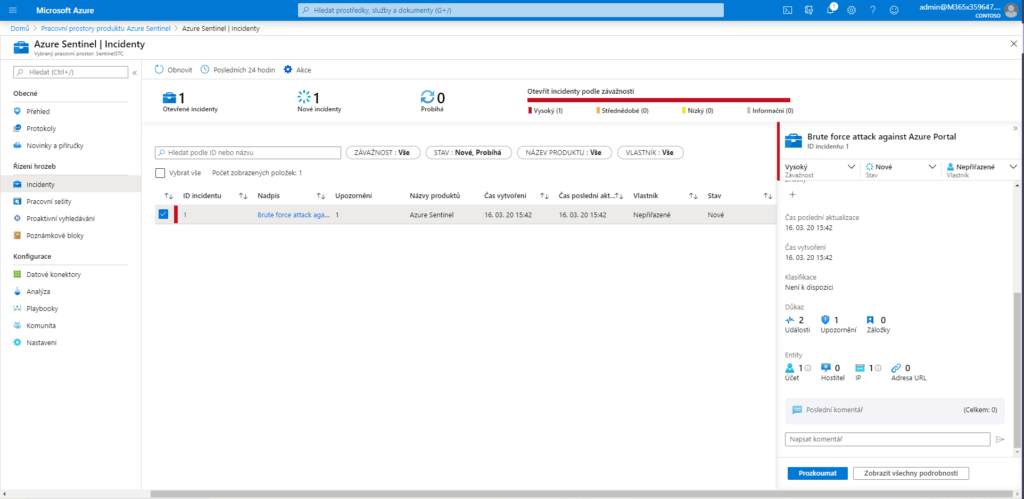Expand the Vysoký severity dropdown
The height and width of the screenshot is (499, 1024).
tap(851, 167)
